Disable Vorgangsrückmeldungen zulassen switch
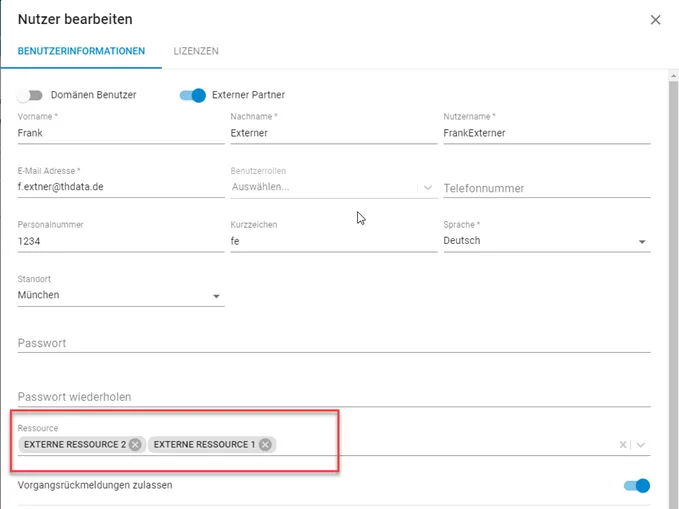 coord(637,486)
